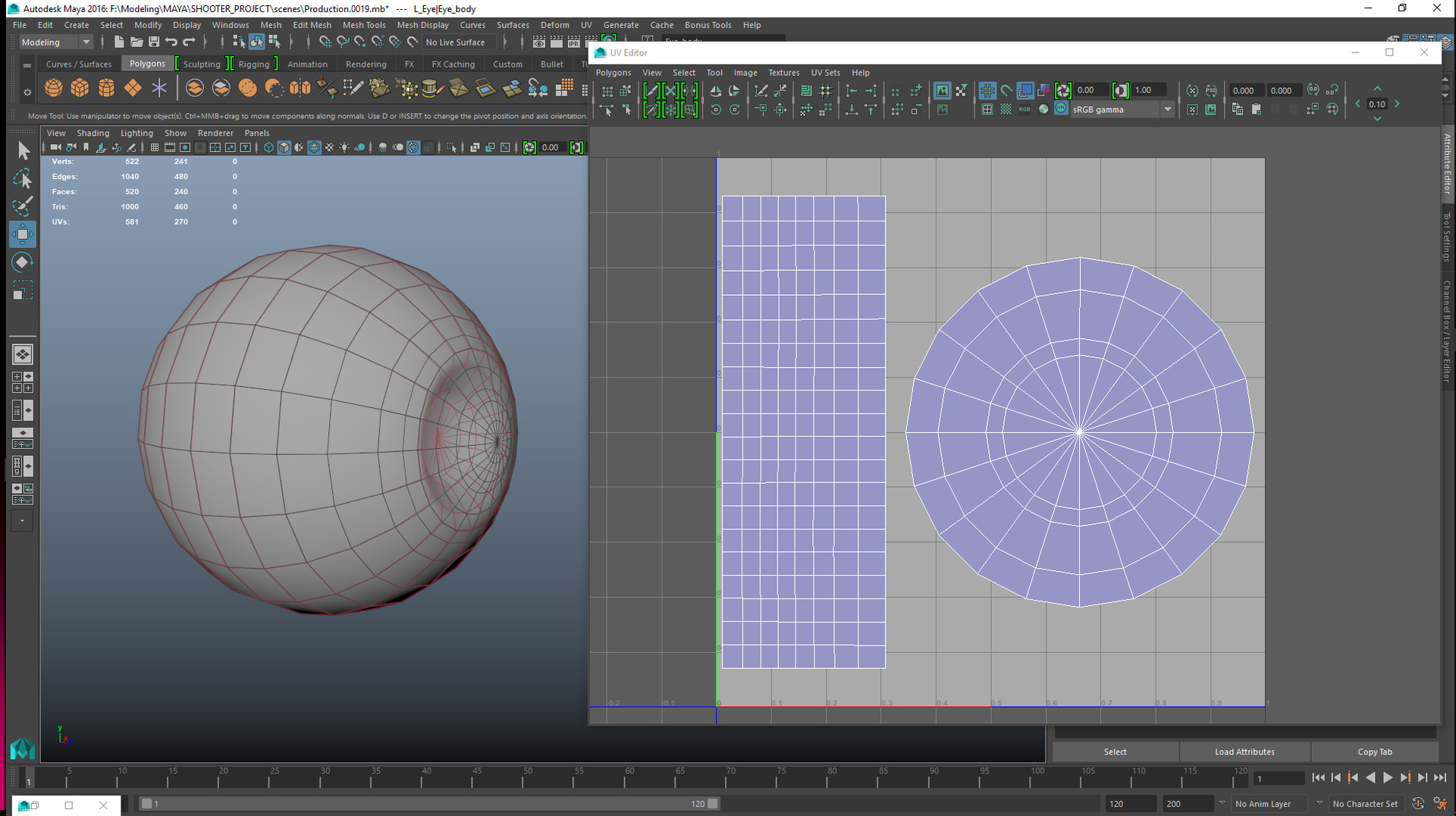
Task: Flip selected UVs horizontally in UV Editor
Action: tap(715, 89)
